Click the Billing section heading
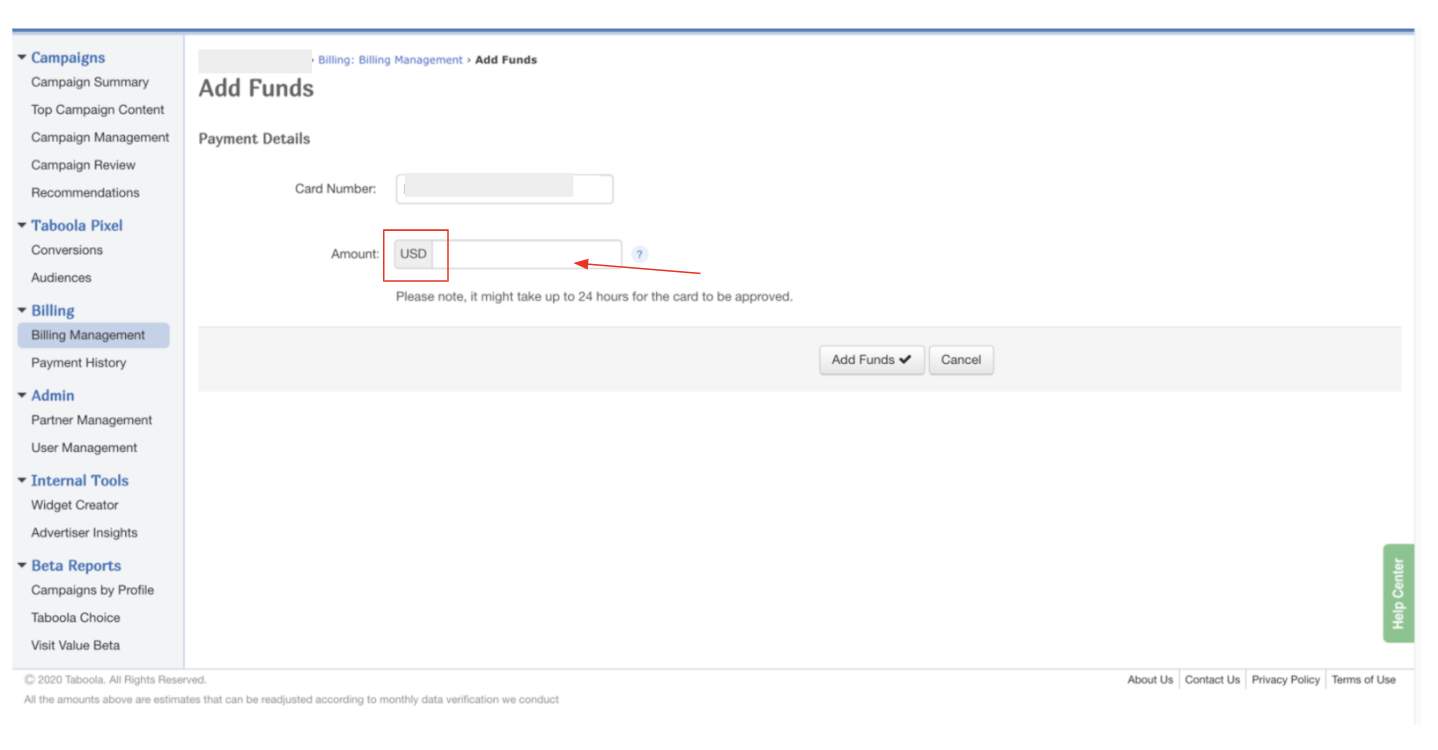Viewport: 1438px width, 750px height. 53,311
